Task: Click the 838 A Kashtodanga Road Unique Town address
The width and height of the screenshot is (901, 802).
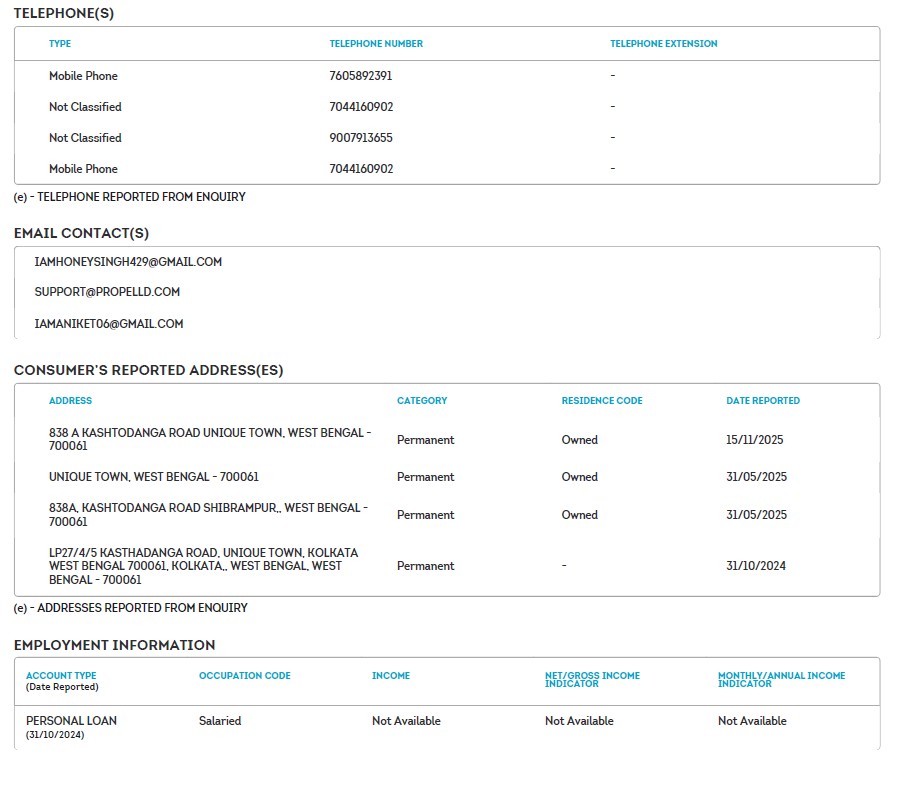Action: (209, 439)
